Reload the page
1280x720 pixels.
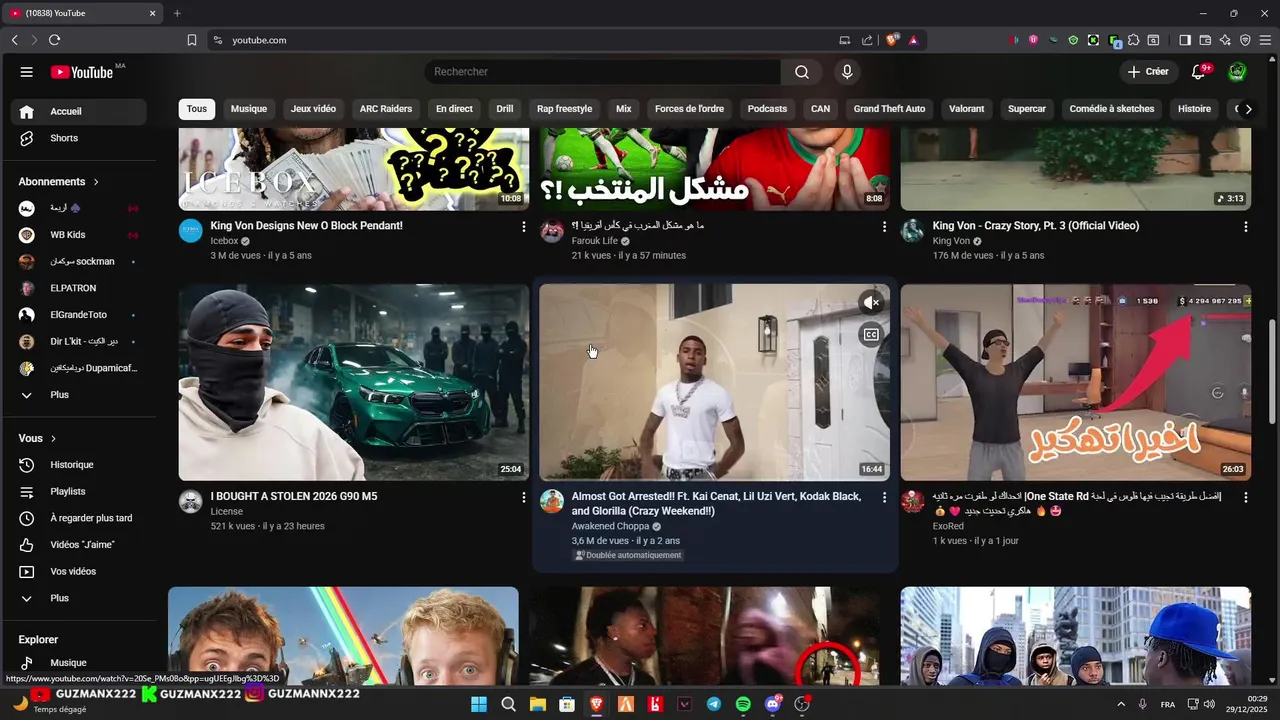tap(54, 40)
